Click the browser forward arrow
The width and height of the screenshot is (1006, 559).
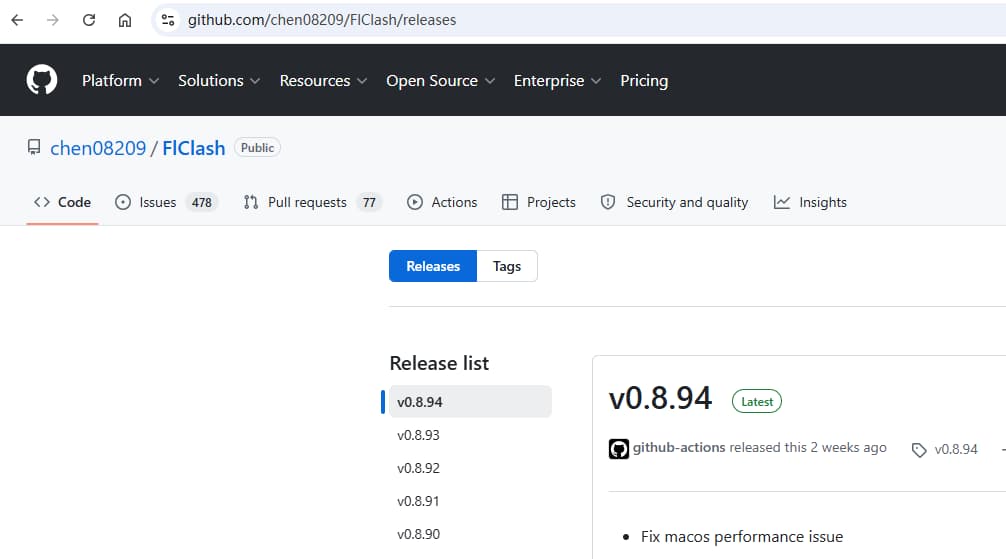53,20
